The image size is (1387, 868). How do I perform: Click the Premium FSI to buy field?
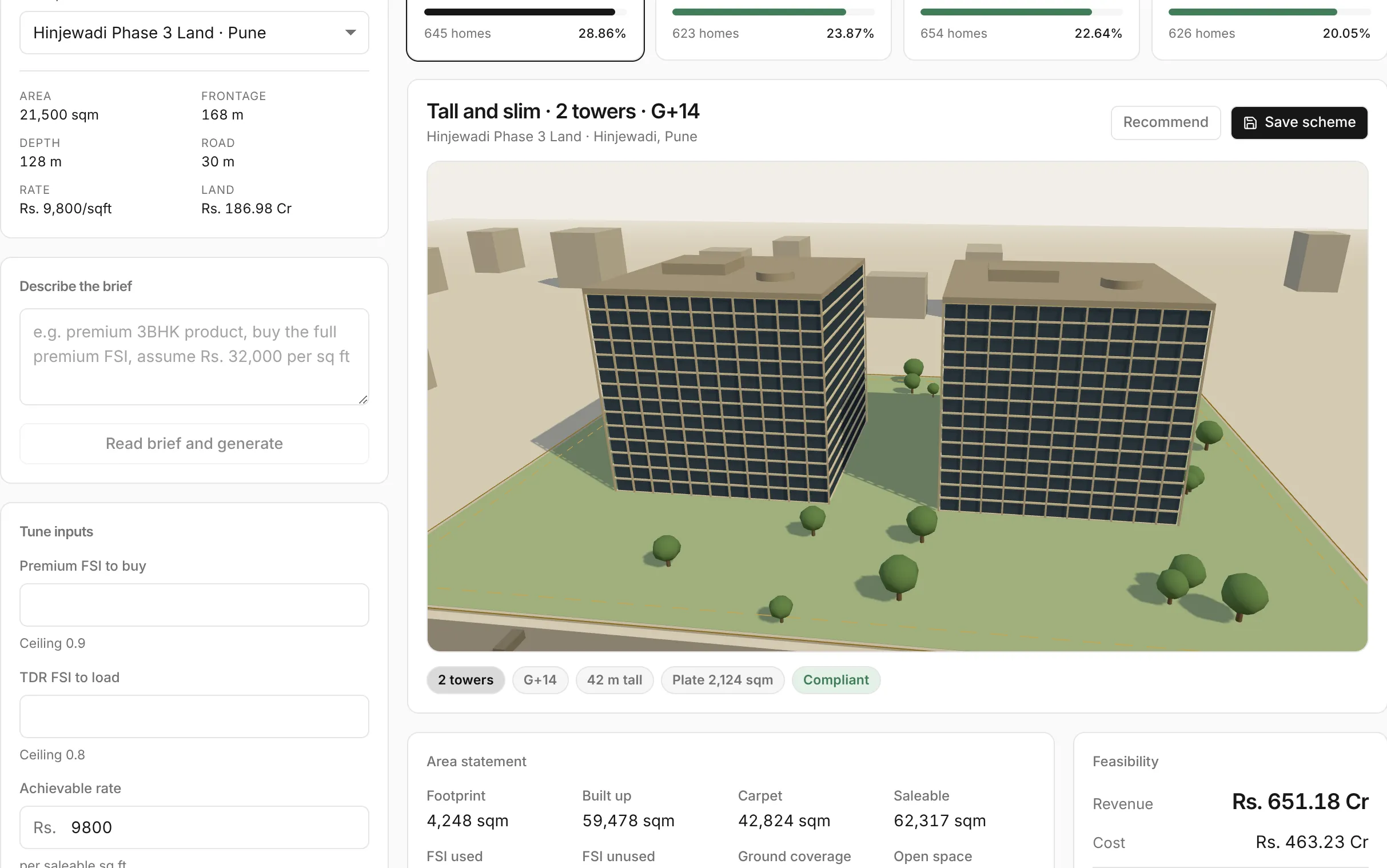click(194, 605)
